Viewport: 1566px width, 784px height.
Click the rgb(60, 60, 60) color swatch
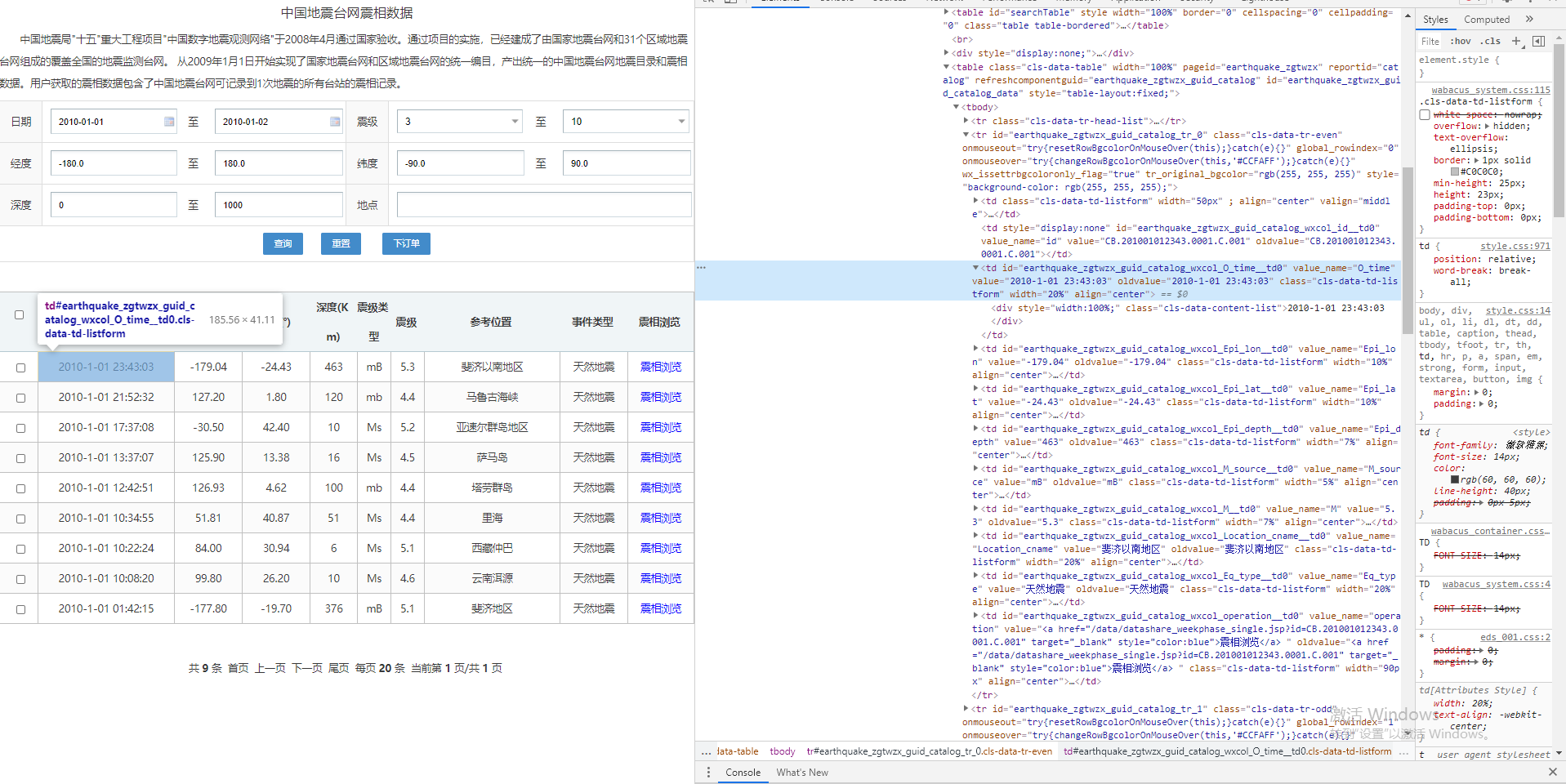[x=1455, y=479]
